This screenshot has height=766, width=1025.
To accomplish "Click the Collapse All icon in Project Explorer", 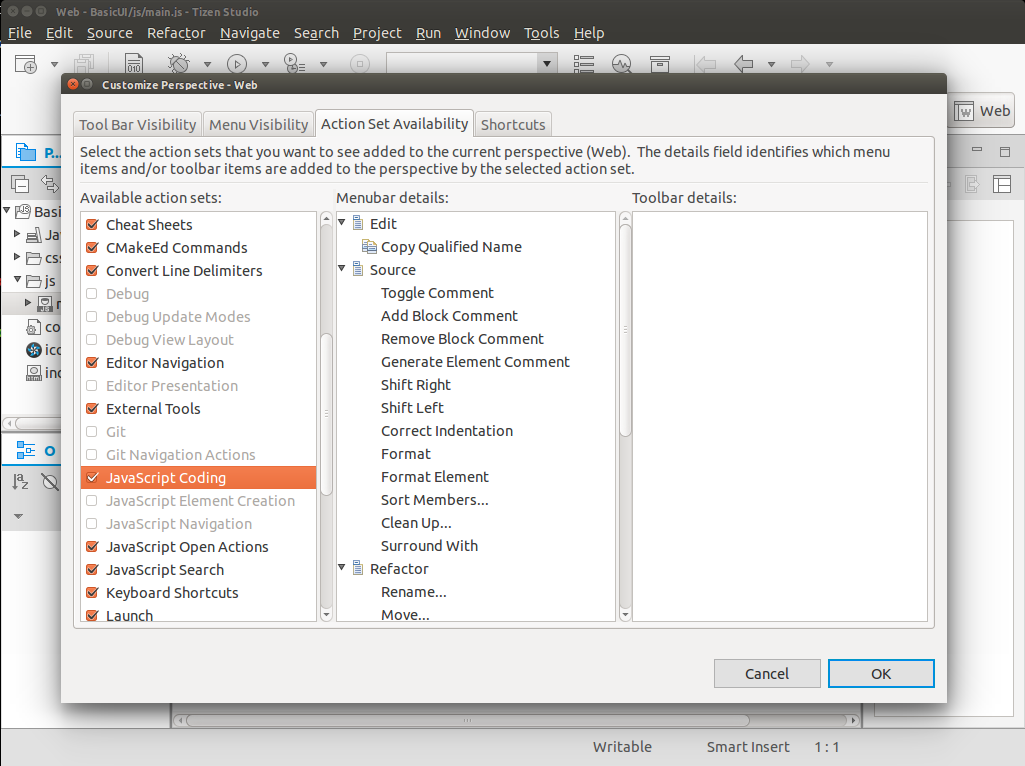I will pyautogui.click(x=20, y=183).
